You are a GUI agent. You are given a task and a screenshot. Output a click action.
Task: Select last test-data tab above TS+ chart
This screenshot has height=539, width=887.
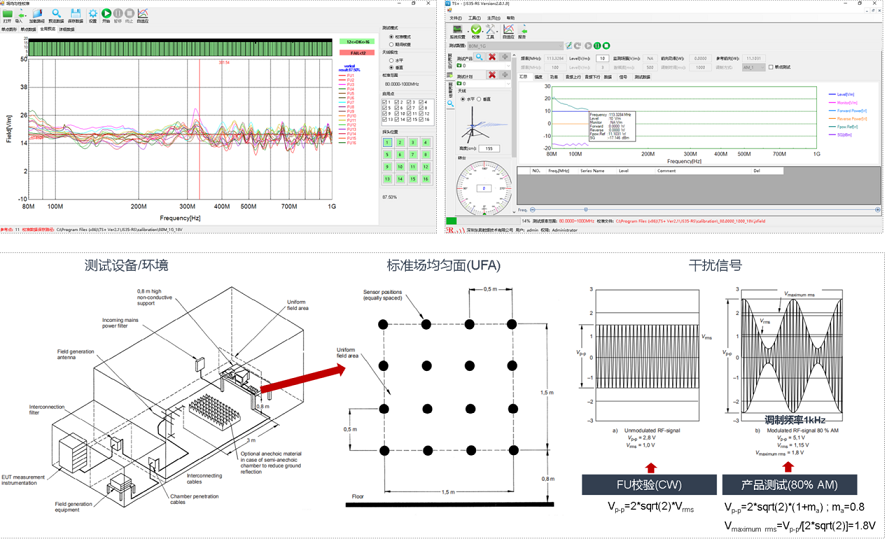point(642,77)
